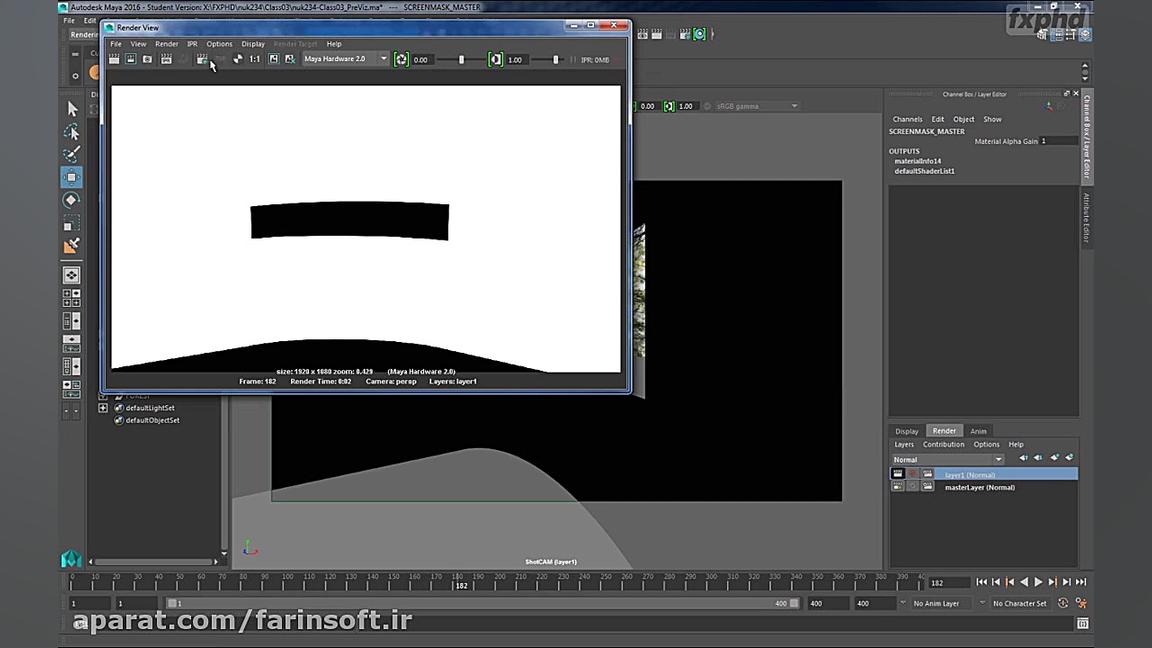Select the Rotate tool

click(71, 199)
